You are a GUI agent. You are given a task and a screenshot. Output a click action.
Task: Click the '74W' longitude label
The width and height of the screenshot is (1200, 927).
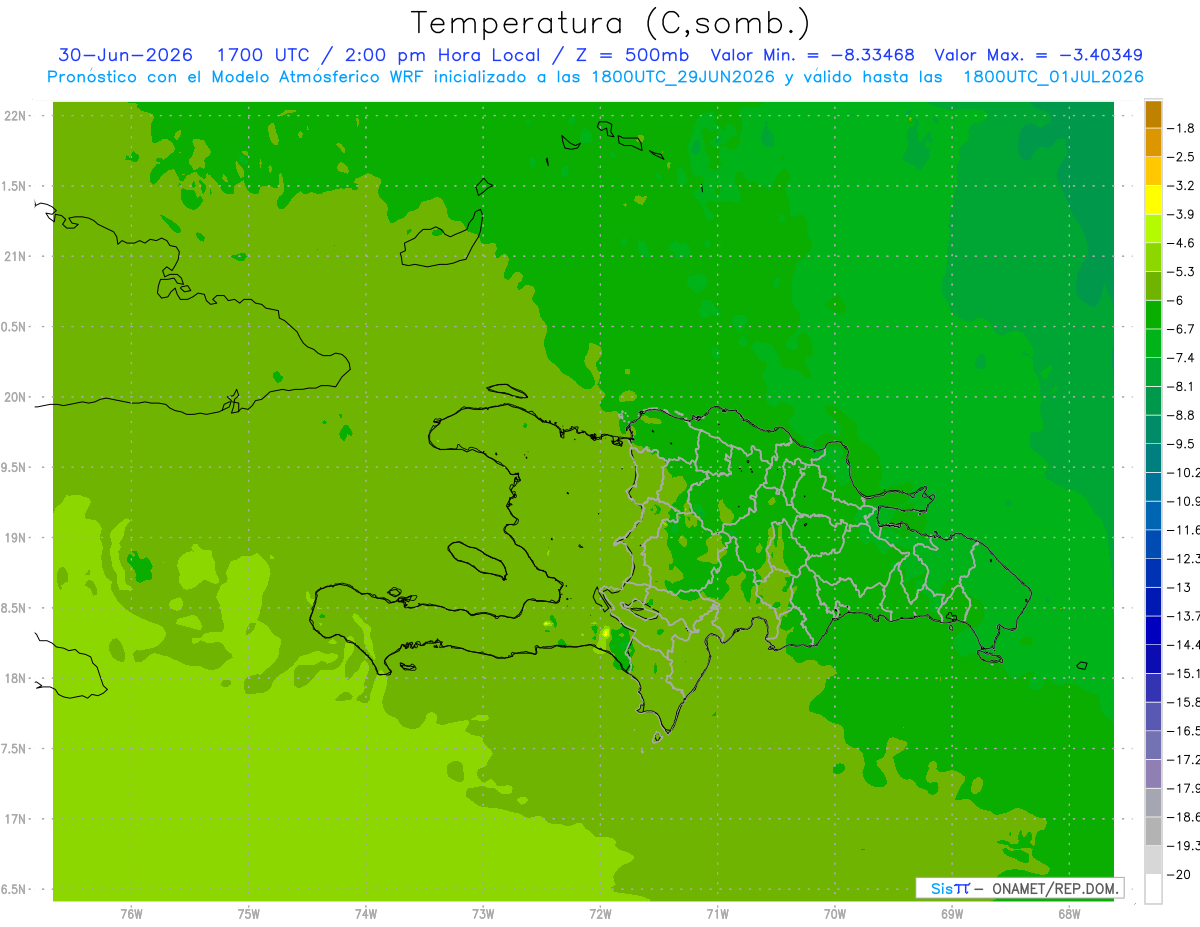[366, 913]
